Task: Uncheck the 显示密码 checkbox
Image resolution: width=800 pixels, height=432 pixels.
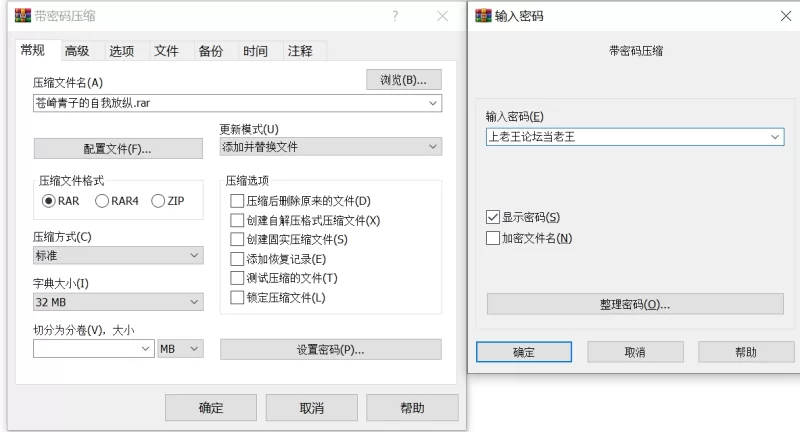Action: pos(492,217)
